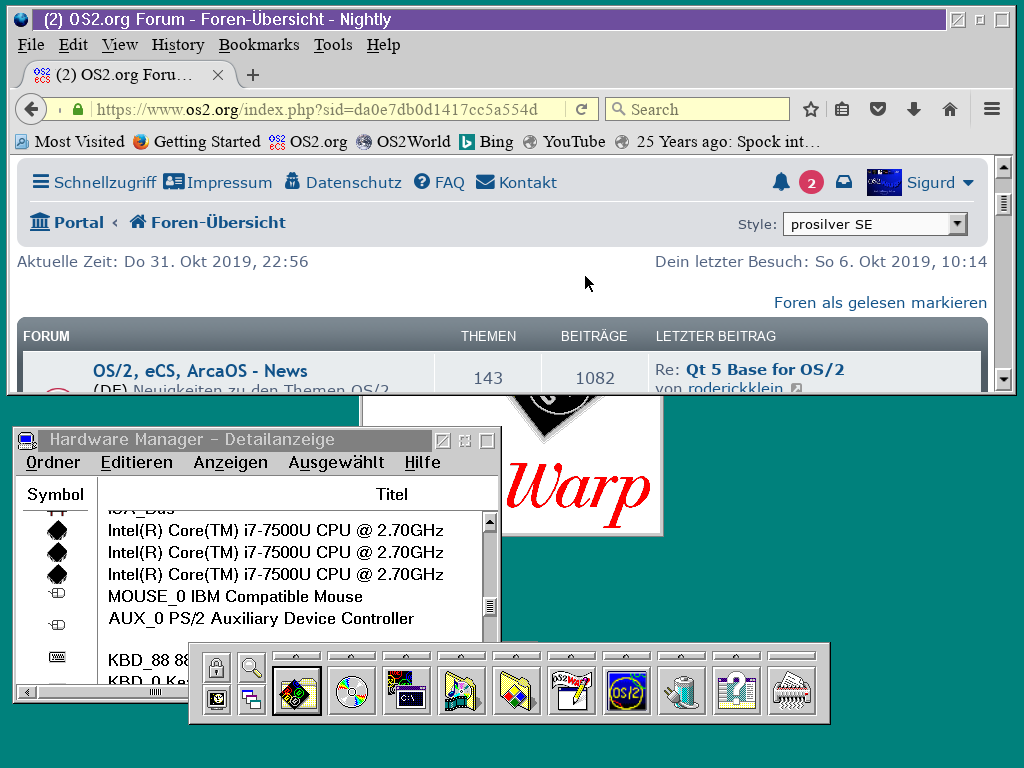This screenshot has height=768, width=1024.
Task: Open the Style dropdown showing prosilver SE
Action: (x=874, y=224)
